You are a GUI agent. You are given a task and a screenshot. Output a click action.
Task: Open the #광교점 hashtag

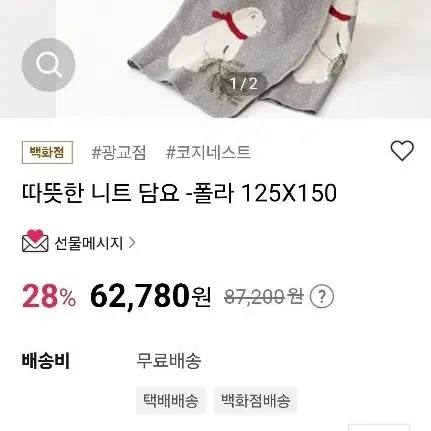[119, 153]
